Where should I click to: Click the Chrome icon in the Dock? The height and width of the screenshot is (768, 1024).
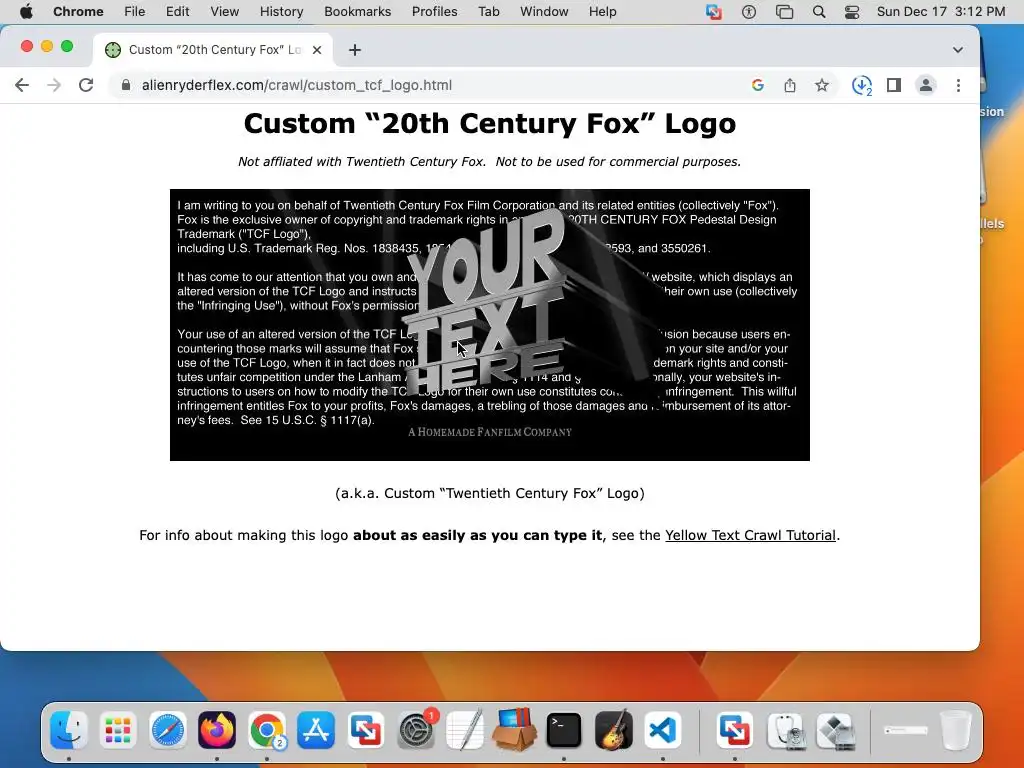point(267,730)
